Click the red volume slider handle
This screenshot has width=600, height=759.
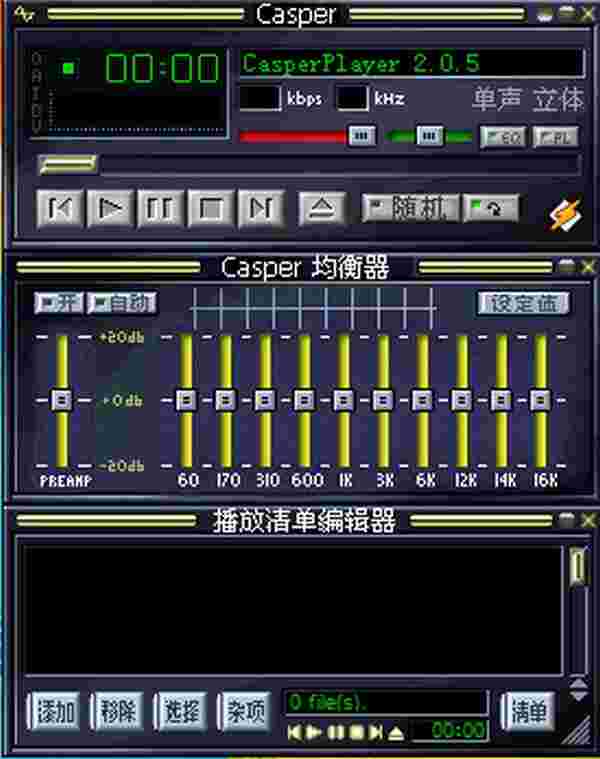point(362,136)
